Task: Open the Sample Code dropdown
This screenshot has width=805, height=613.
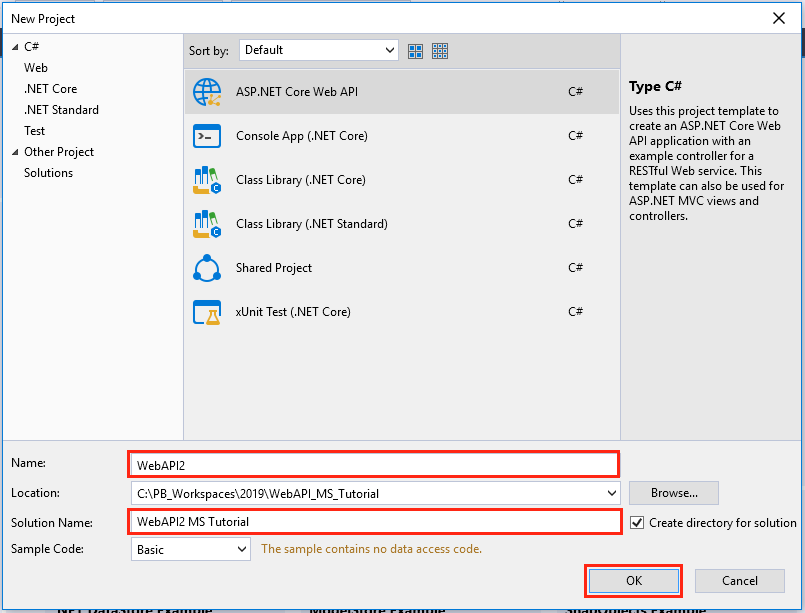Action: coord(241,549)
